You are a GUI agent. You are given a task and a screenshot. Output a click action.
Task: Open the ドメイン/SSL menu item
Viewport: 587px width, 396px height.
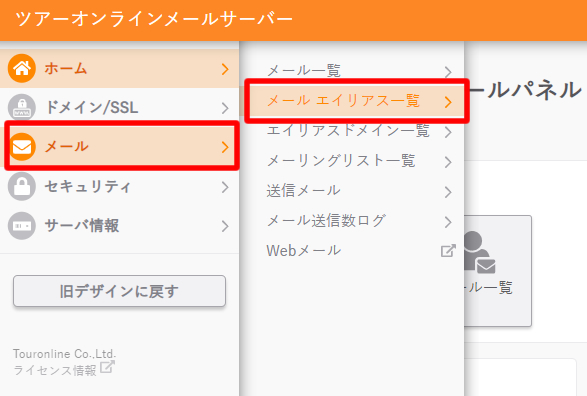tap(119, 107)
